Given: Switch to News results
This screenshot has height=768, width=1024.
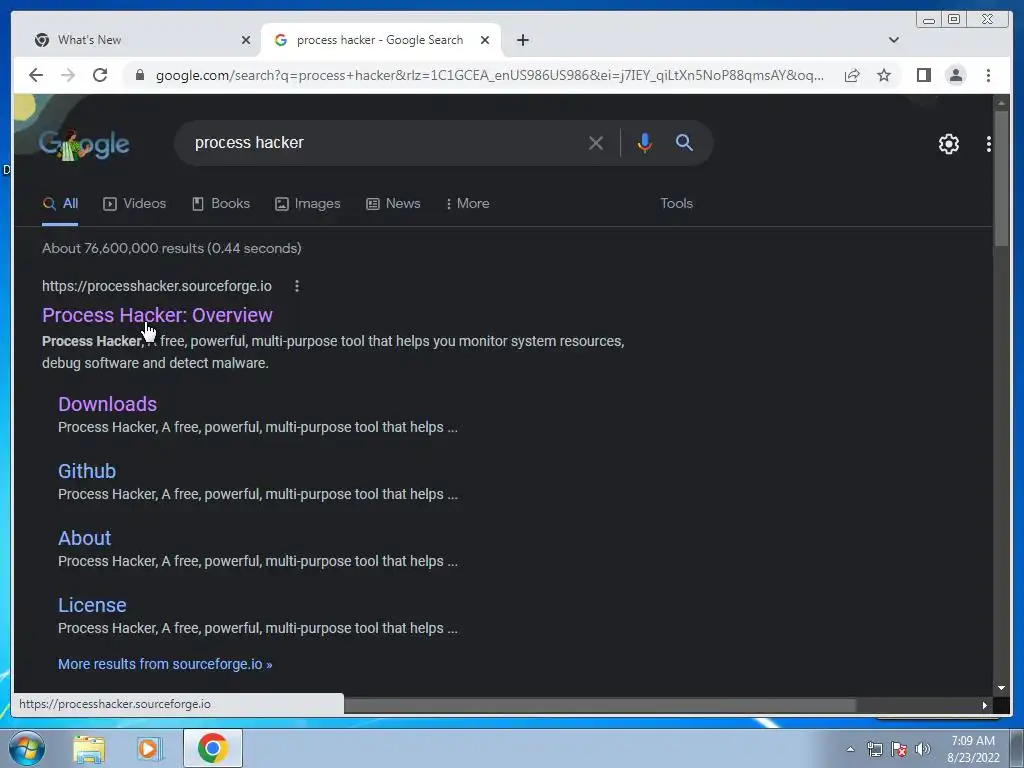Looking at the screenshot, I should pos(393,204).
